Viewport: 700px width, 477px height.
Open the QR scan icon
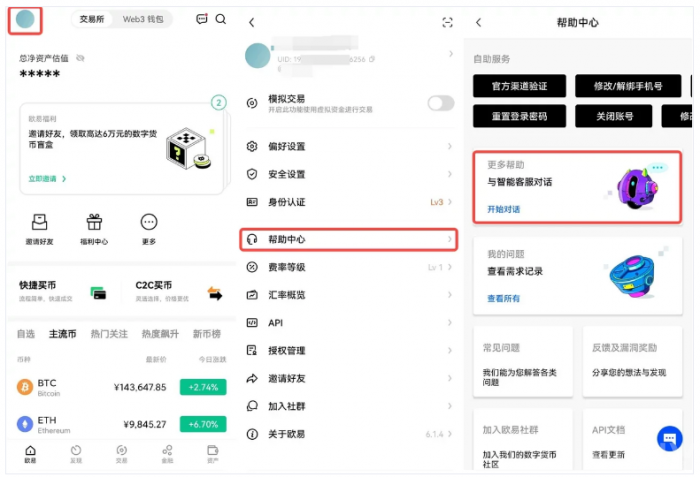[x=447, y=22]
